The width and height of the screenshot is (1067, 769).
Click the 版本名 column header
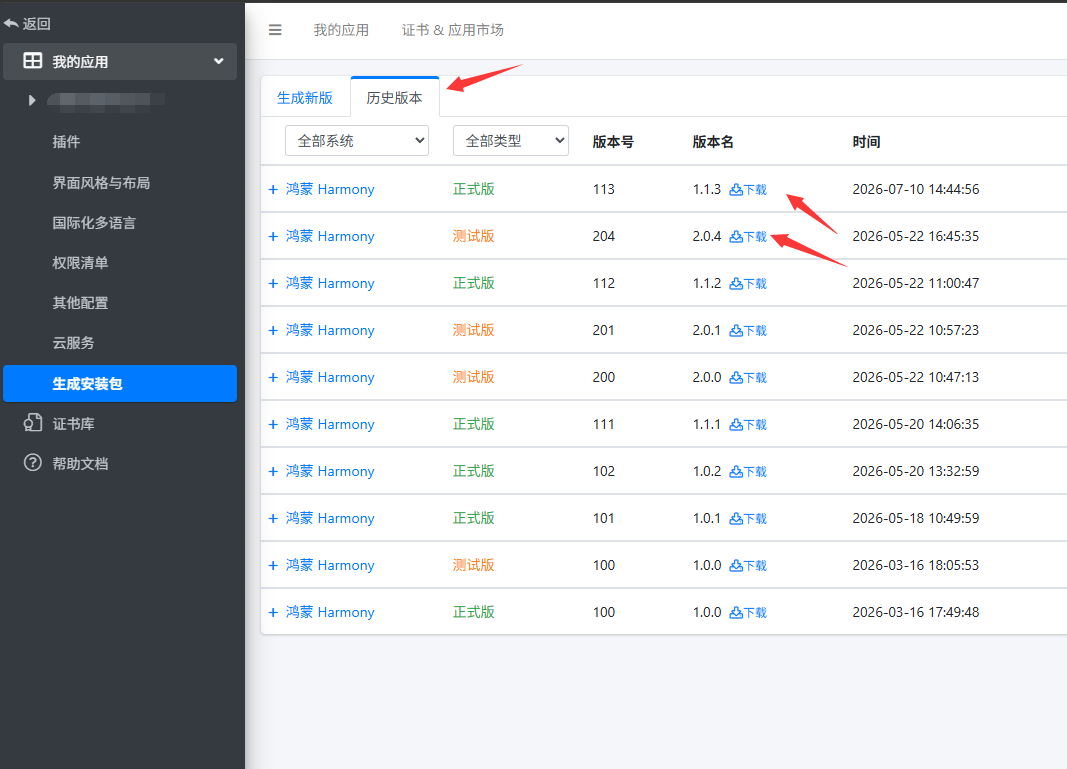pyautogui.click(x=713, y=142)
